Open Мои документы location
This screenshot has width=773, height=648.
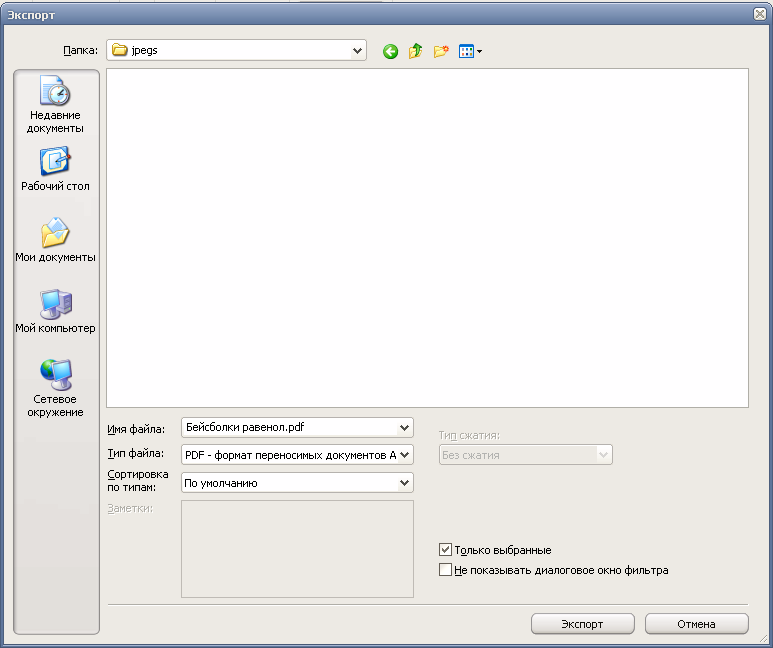[55, 240]
